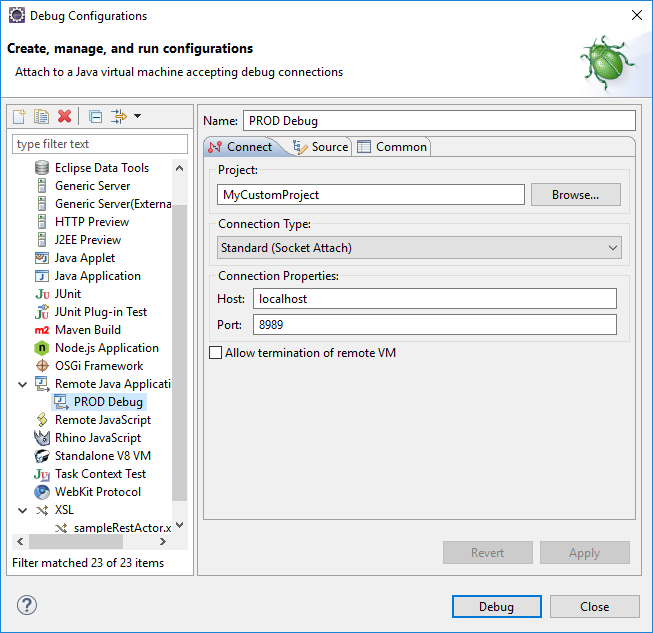Click the Browse... project button
This screenshot has height=633, width=653.
576,194
